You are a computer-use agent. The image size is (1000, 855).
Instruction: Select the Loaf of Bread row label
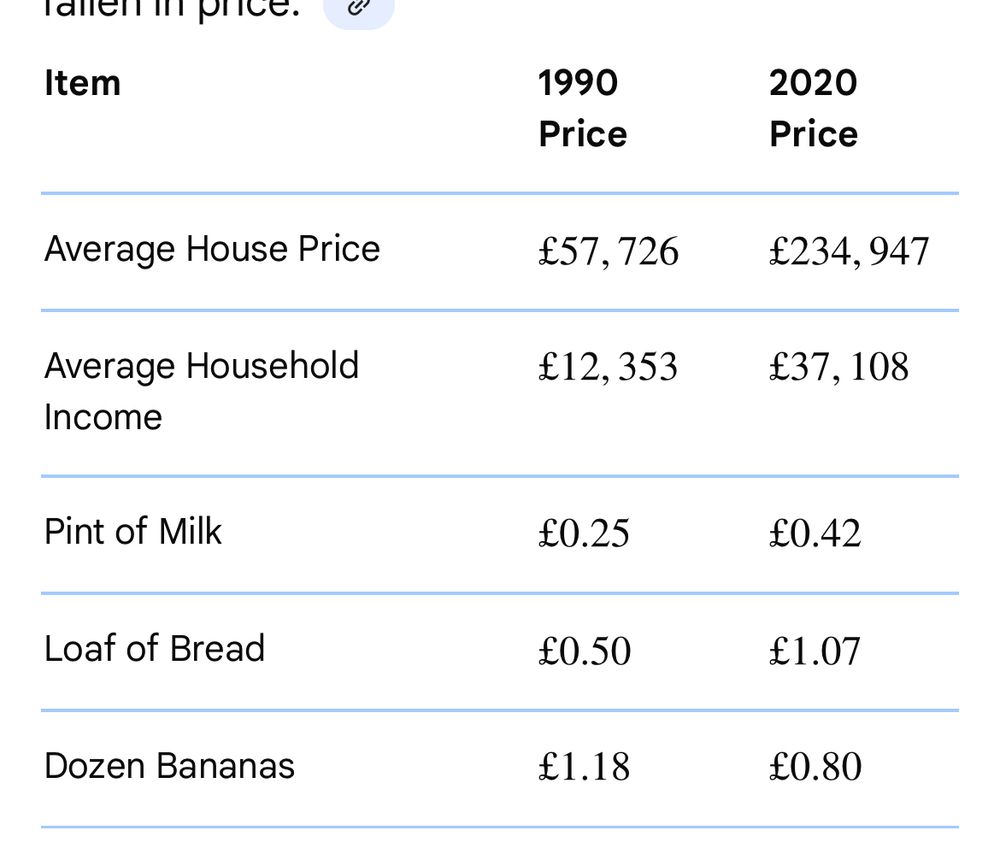pos(154,649)
